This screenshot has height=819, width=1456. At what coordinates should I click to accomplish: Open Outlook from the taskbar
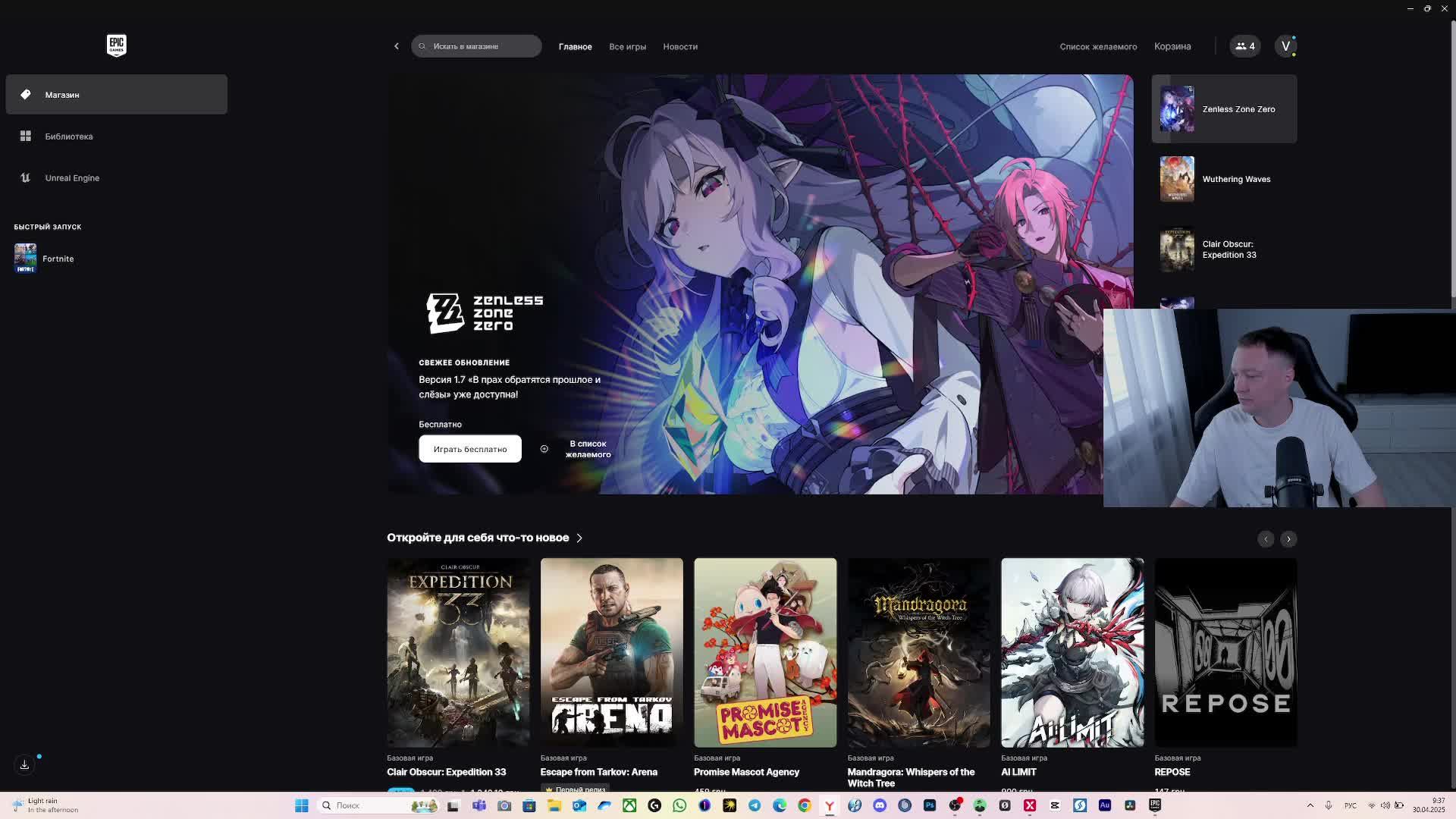tap(579, 805)
